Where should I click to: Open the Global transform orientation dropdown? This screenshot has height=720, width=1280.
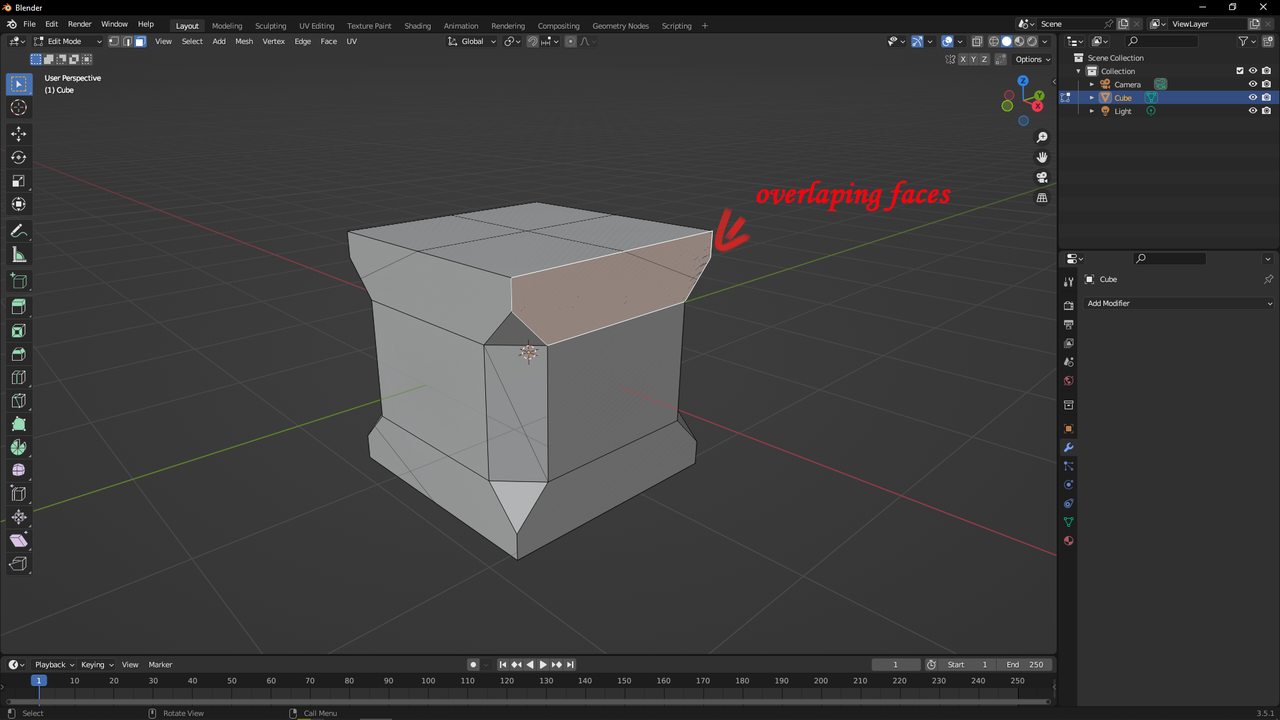(471, 41)
